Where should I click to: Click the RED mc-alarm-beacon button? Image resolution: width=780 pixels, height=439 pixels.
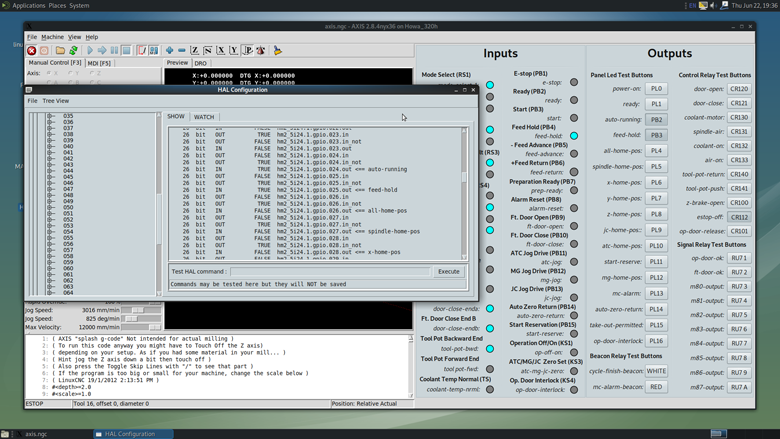click(656, 387)
